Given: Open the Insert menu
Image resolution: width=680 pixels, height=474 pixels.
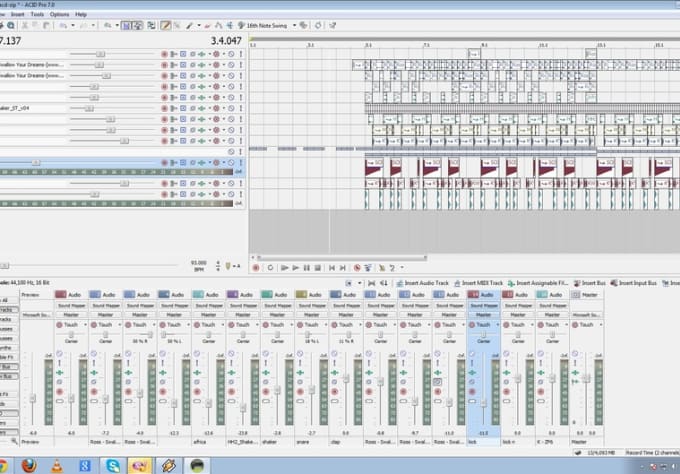Looking at the screenshot, I should tap(17, 15).
